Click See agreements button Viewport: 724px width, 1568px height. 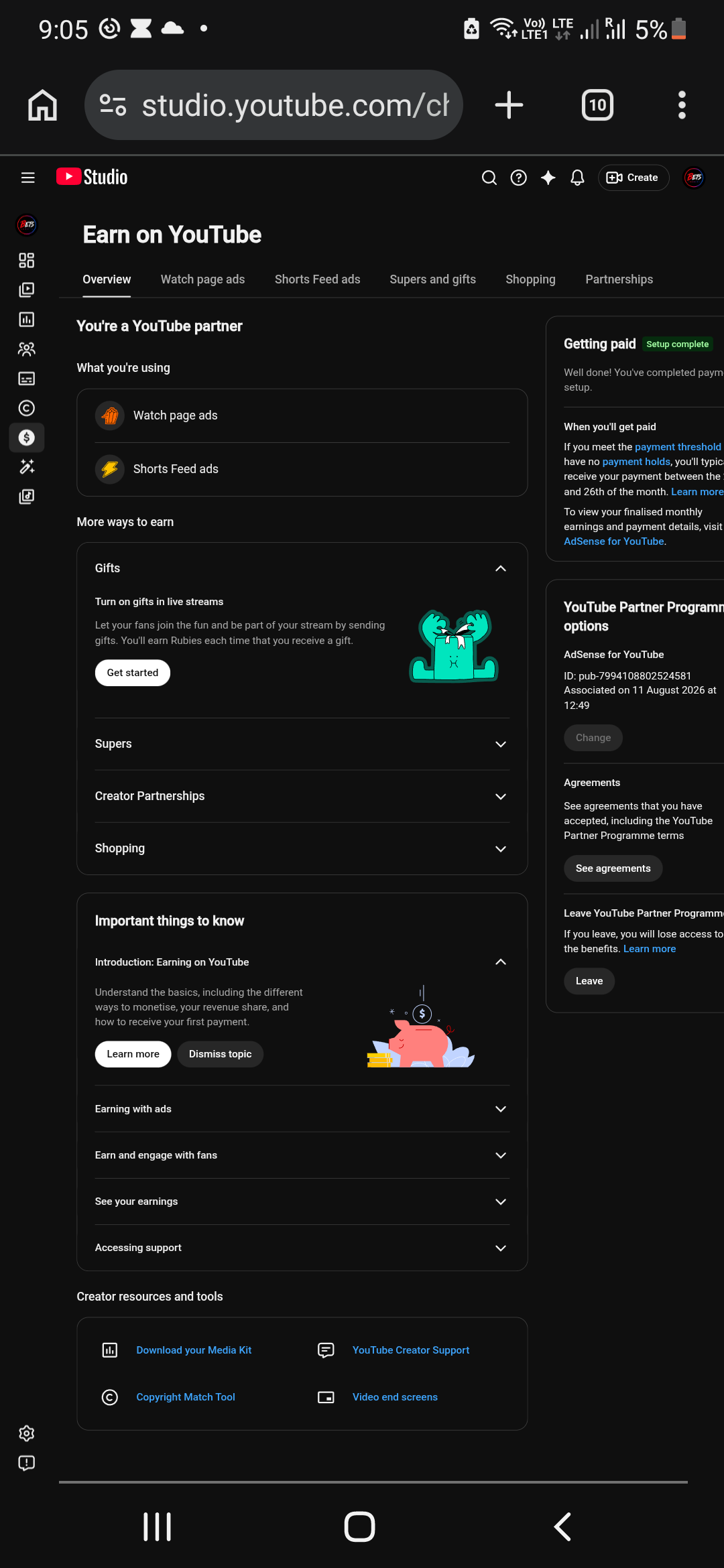click(x=613, y=868)
